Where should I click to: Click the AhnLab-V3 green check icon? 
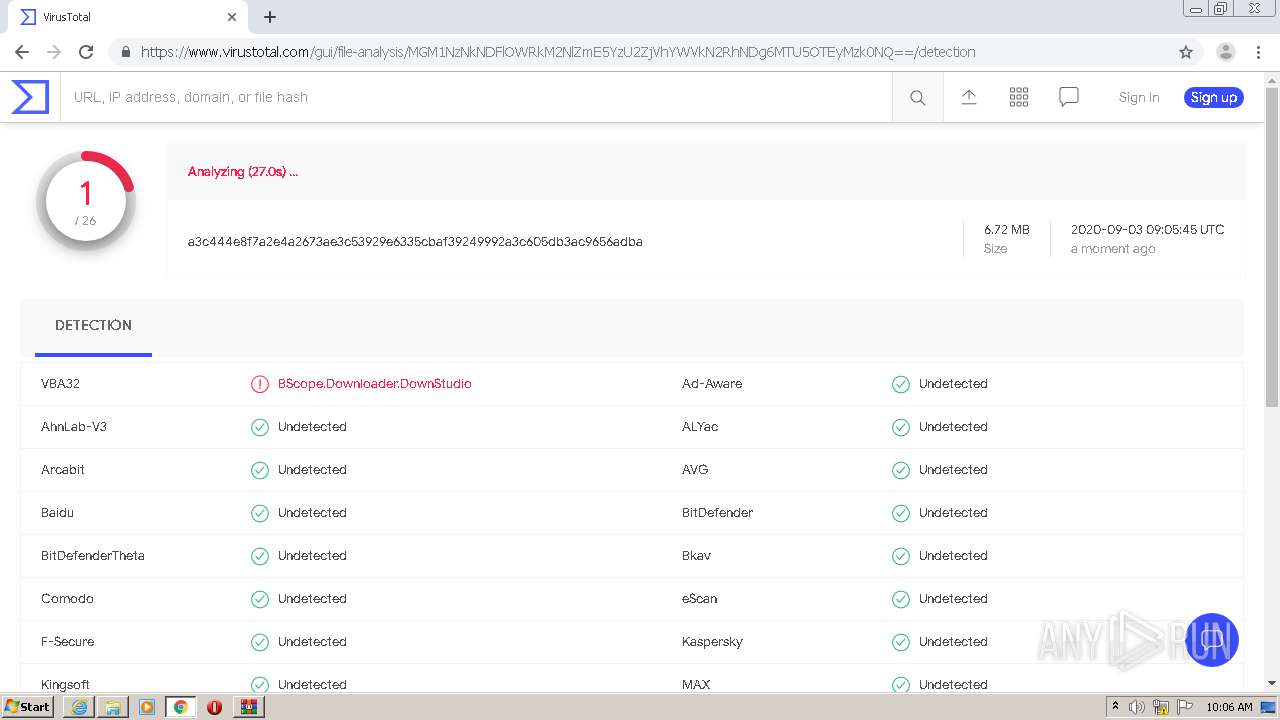coord(260,427)
